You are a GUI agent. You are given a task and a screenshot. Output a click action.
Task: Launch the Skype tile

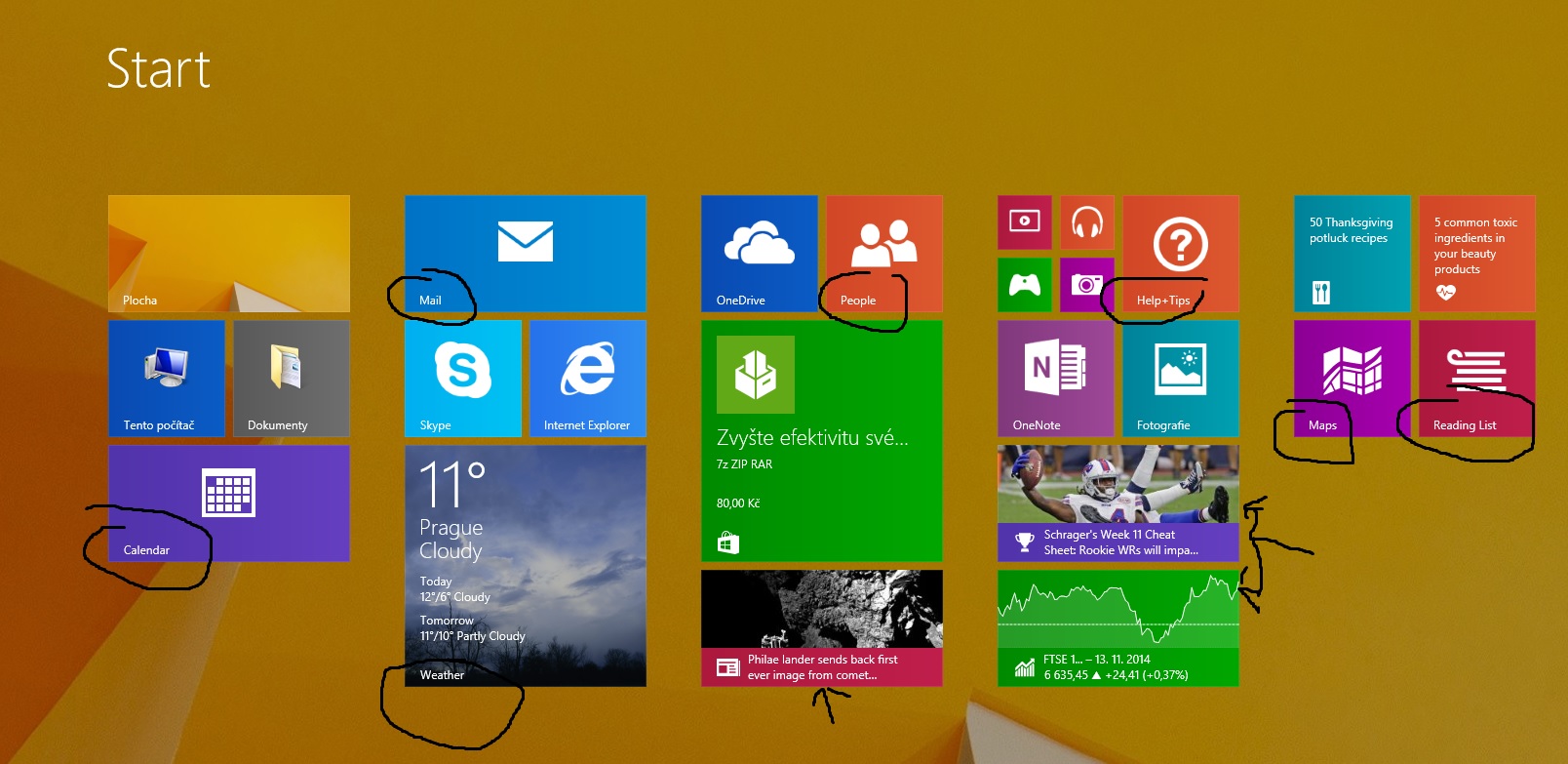click(x=463, y=379)
